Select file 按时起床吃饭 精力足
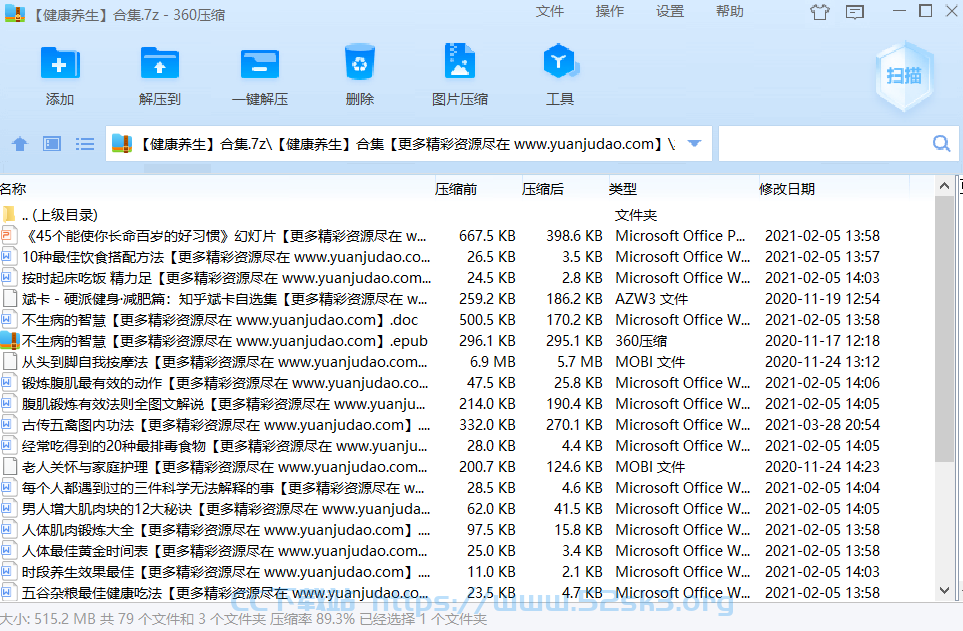This screenshot has height=631, width=963. click(227, 278)
